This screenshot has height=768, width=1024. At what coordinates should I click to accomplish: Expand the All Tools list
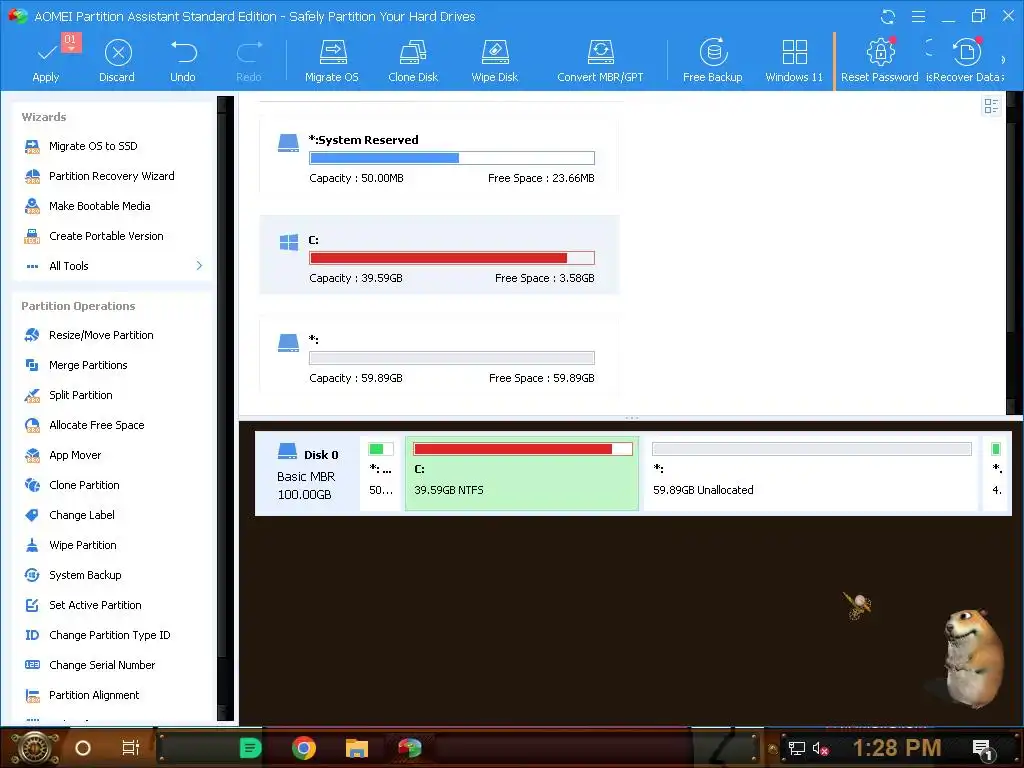tap(114, 266)
